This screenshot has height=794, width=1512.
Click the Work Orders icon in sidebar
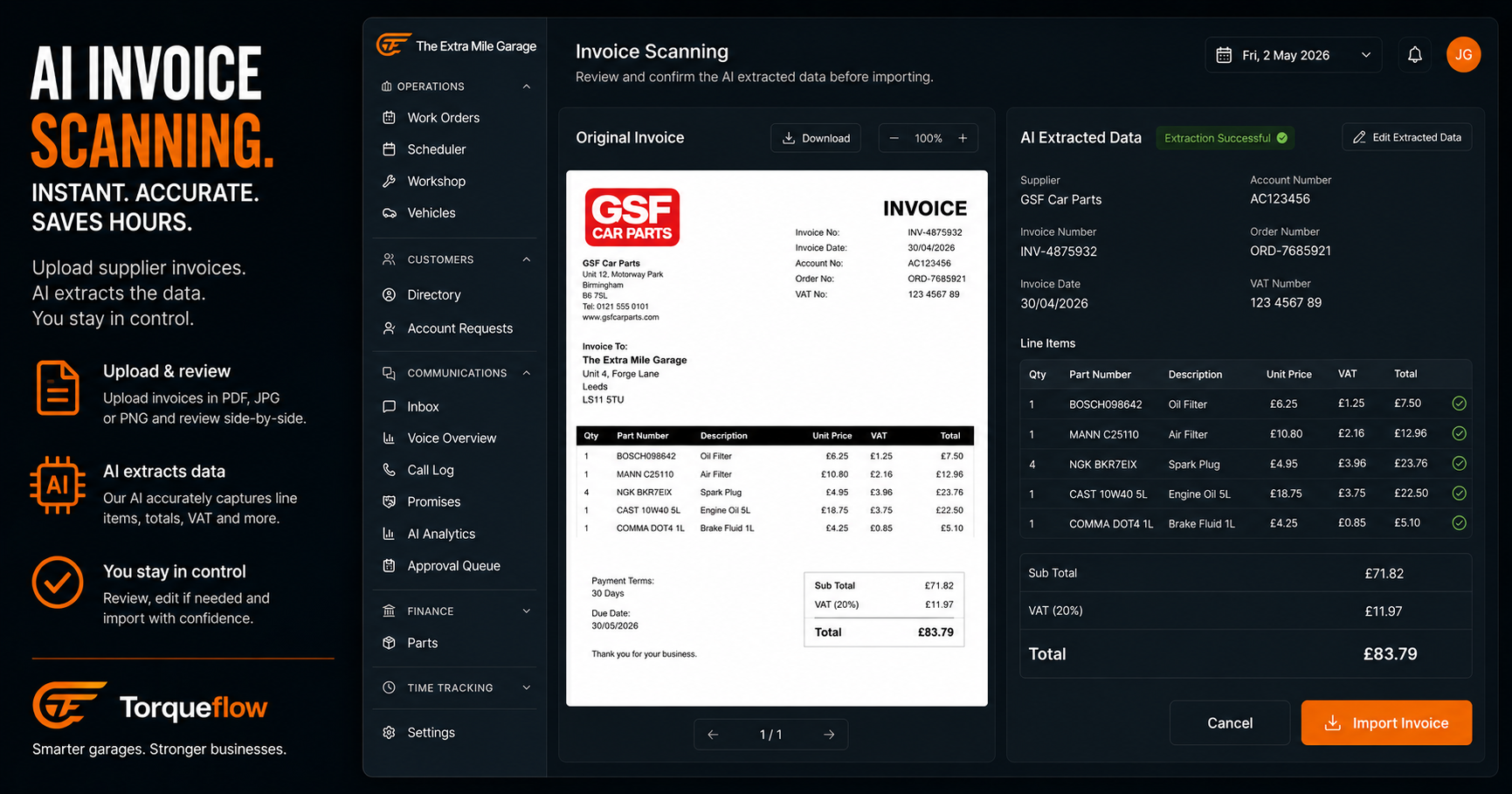[x=389, y=117]
